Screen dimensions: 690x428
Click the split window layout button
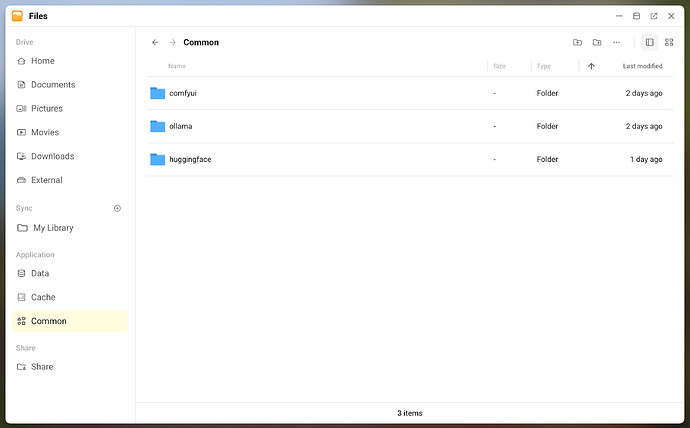(636, 16)
